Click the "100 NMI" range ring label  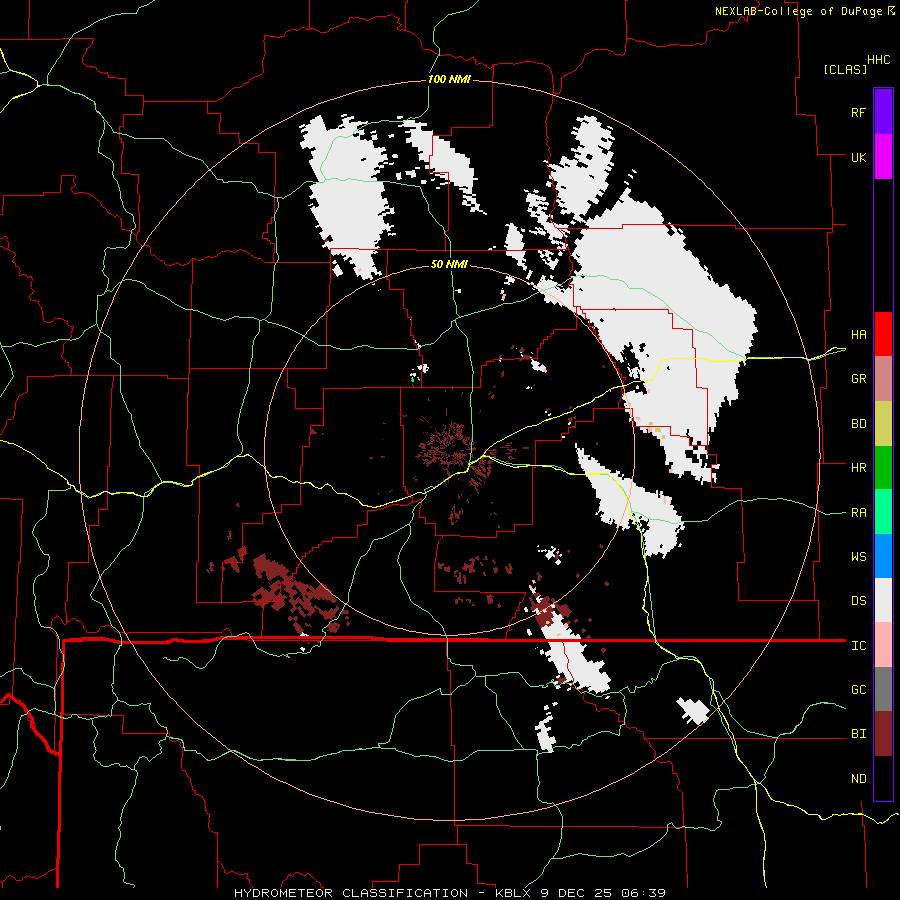point(449,79)
